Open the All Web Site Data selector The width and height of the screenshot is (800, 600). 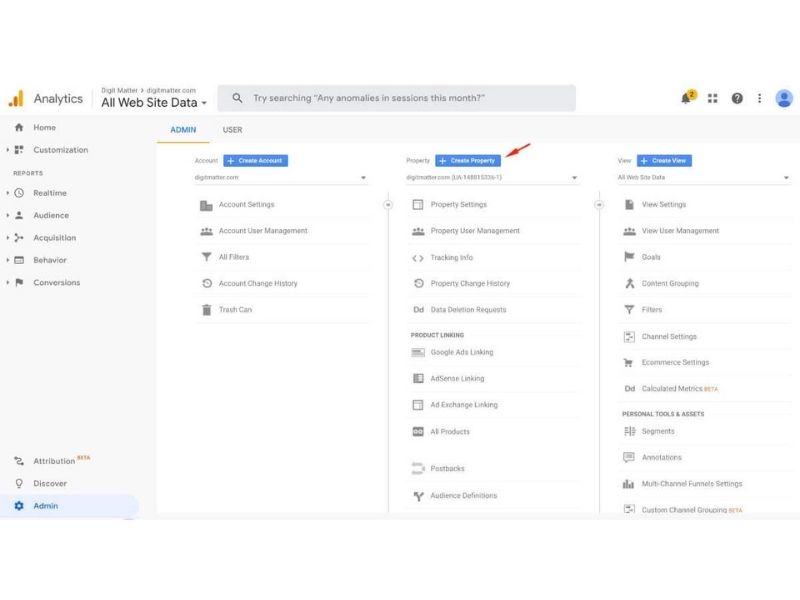[154, 103]
